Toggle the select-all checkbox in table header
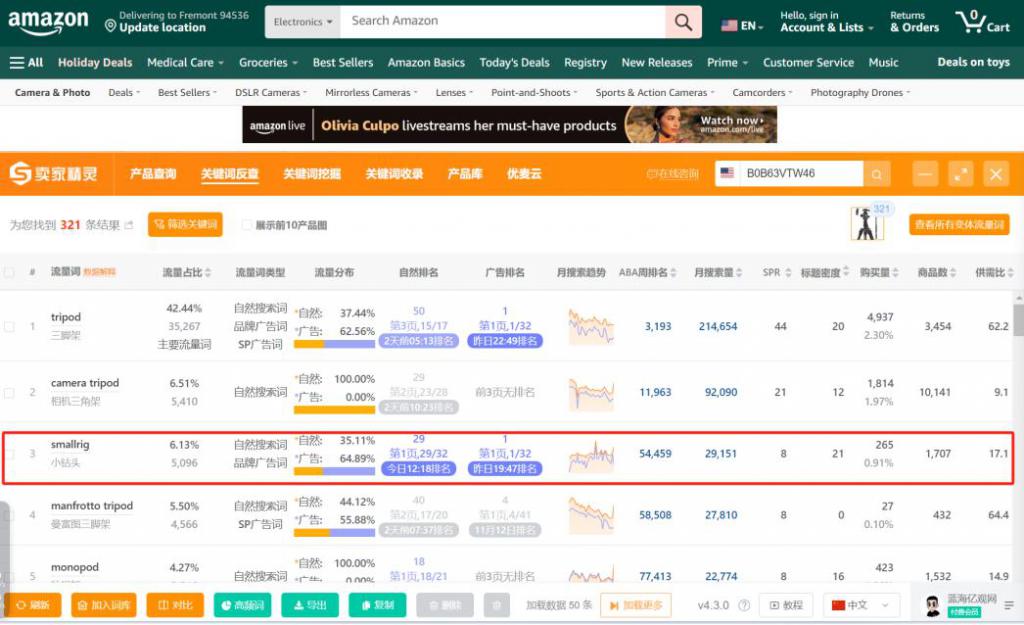1024x625 pixels. (9, 272)
